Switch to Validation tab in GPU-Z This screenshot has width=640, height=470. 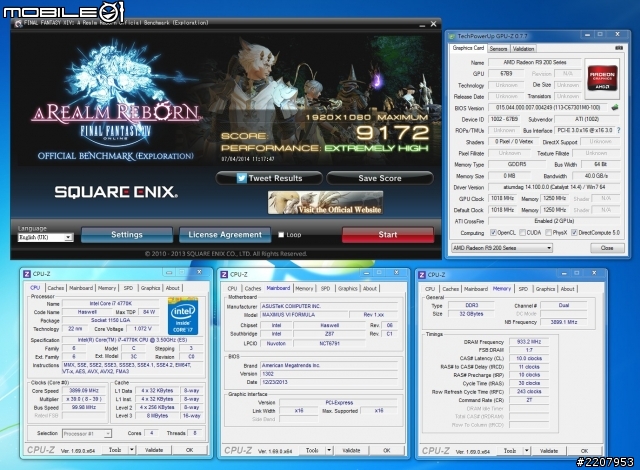(x=523, y=49)
